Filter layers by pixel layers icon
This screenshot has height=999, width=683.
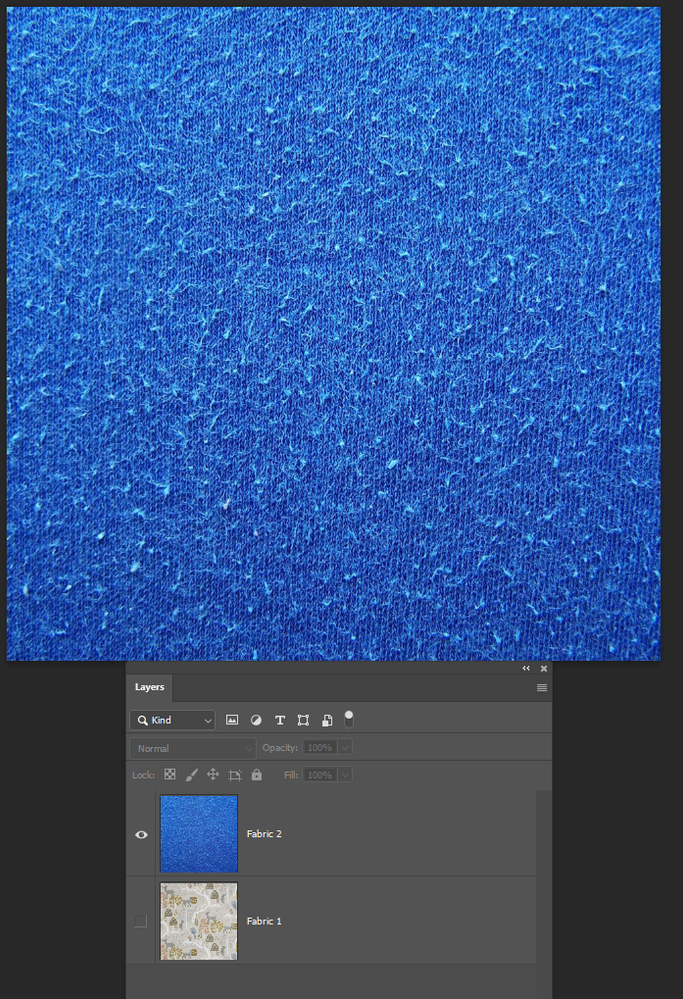click(232, 720)
